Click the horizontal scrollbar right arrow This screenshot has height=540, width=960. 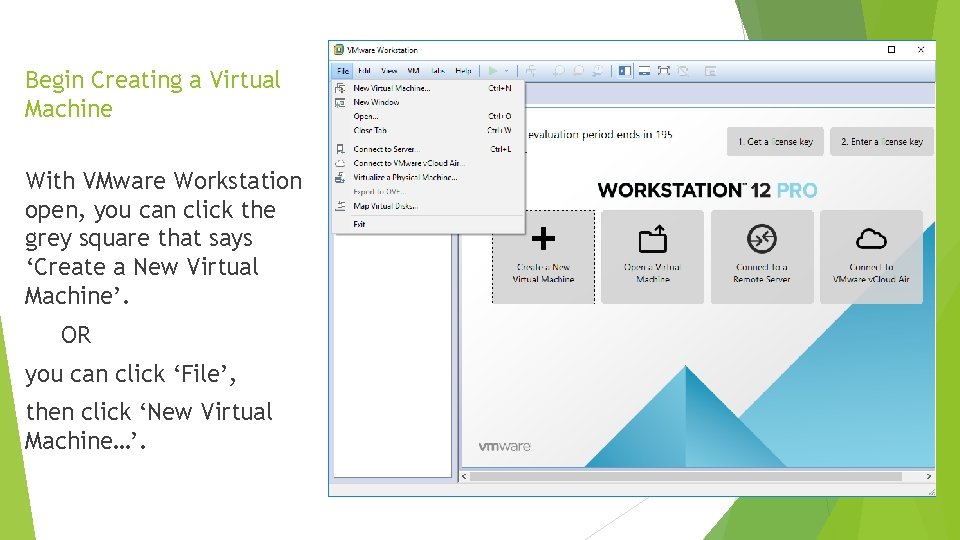point(929,476)
